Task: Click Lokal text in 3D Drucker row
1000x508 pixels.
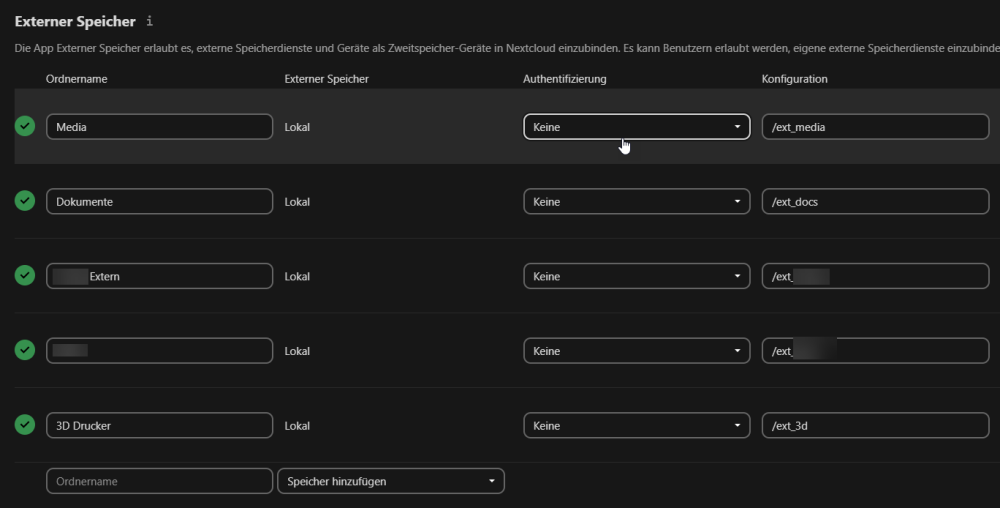Action: click(297, 425)
